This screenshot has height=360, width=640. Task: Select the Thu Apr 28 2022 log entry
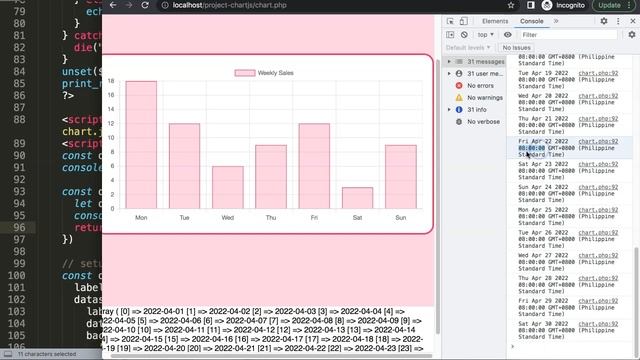click(x=570, y=284)
